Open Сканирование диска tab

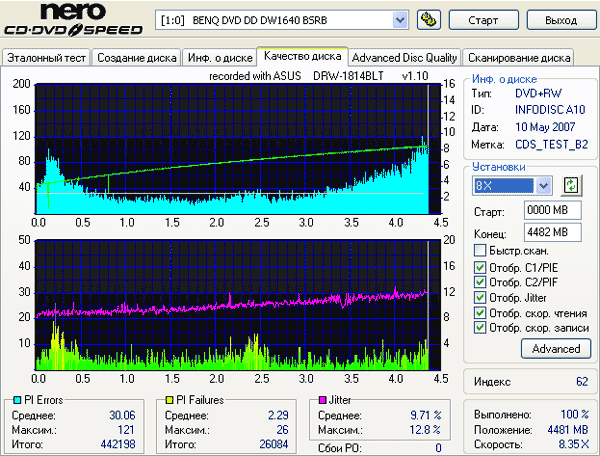tap(518, 58)
